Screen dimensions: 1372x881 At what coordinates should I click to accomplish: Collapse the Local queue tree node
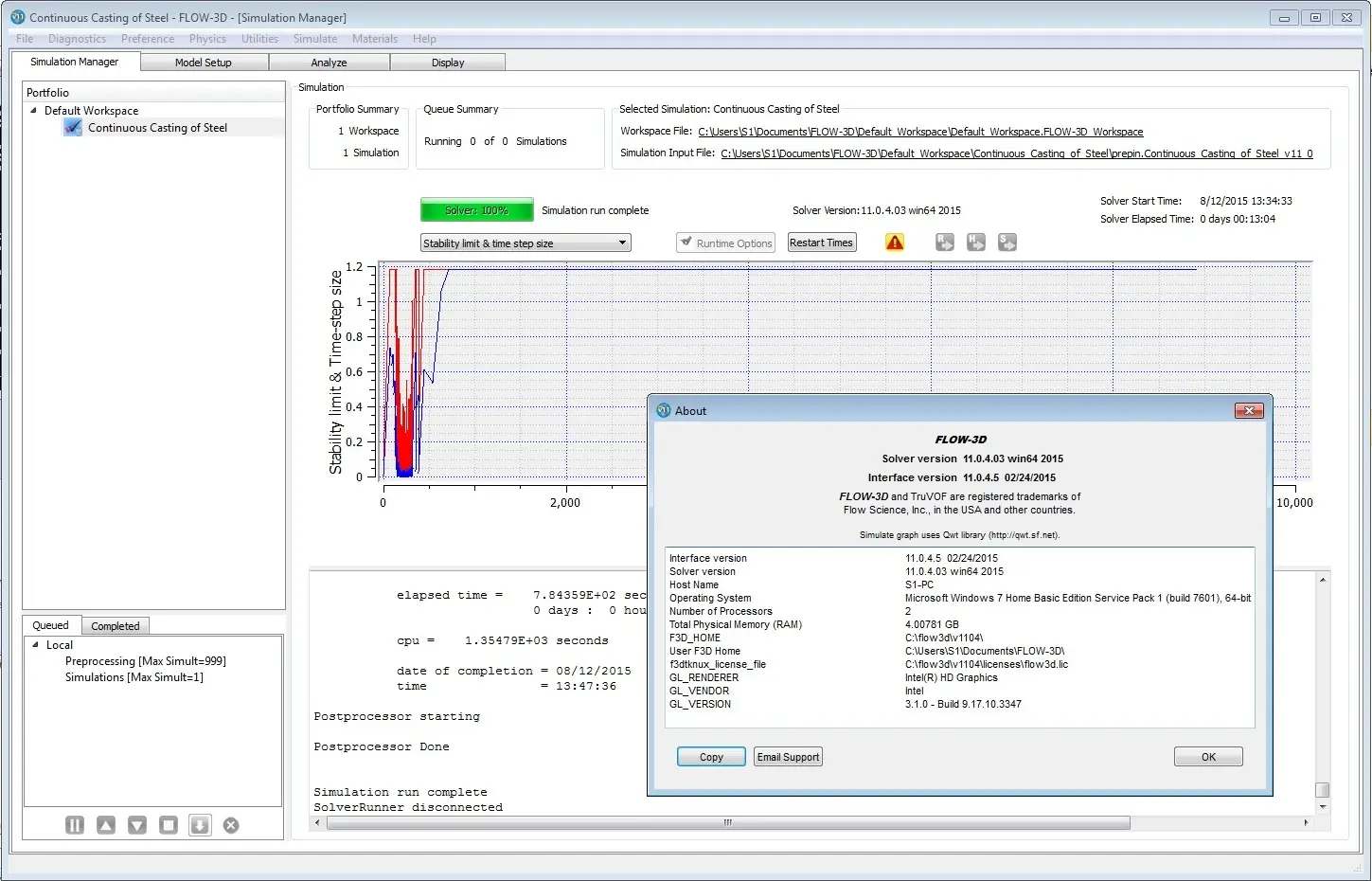pyautogui.click(x=36, y=645)
